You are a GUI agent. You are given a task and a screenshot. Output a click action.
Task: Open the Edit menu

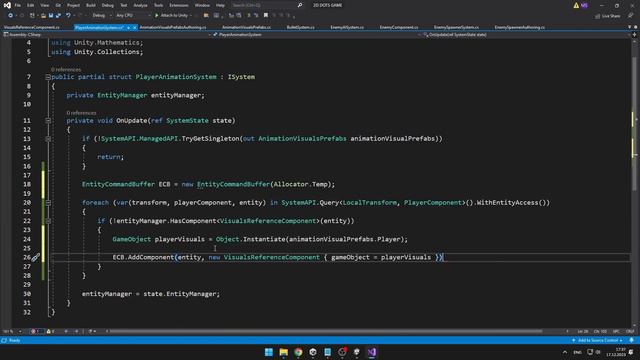coord(31,5)
